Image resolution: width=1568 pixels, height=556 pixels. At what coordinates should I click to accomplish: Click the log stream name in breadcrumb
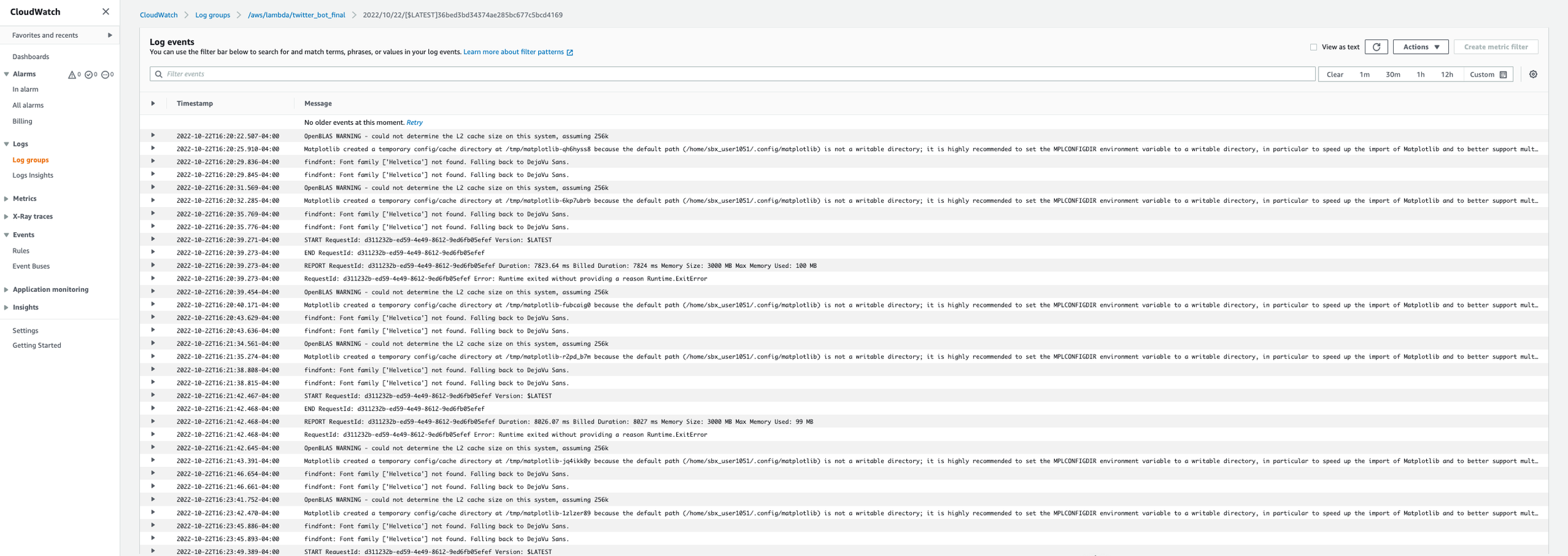point(462,15)
